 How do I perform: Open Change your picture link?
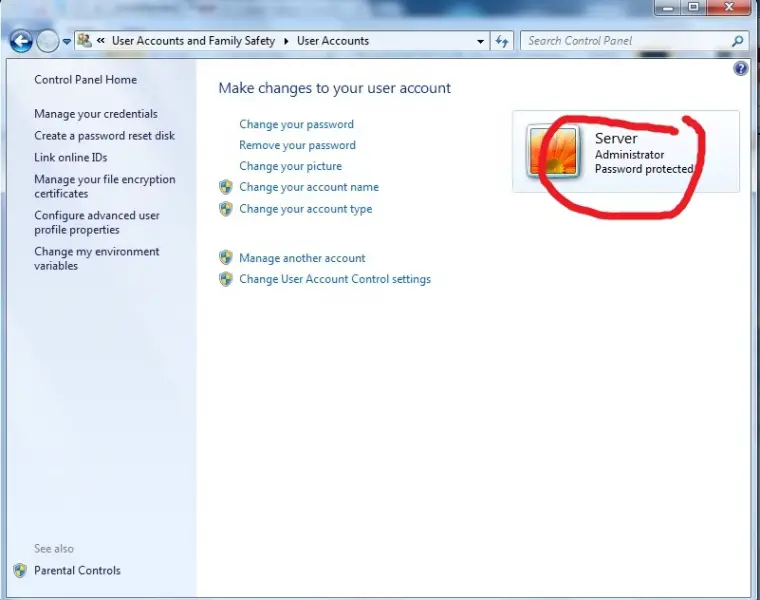(290, 166)
